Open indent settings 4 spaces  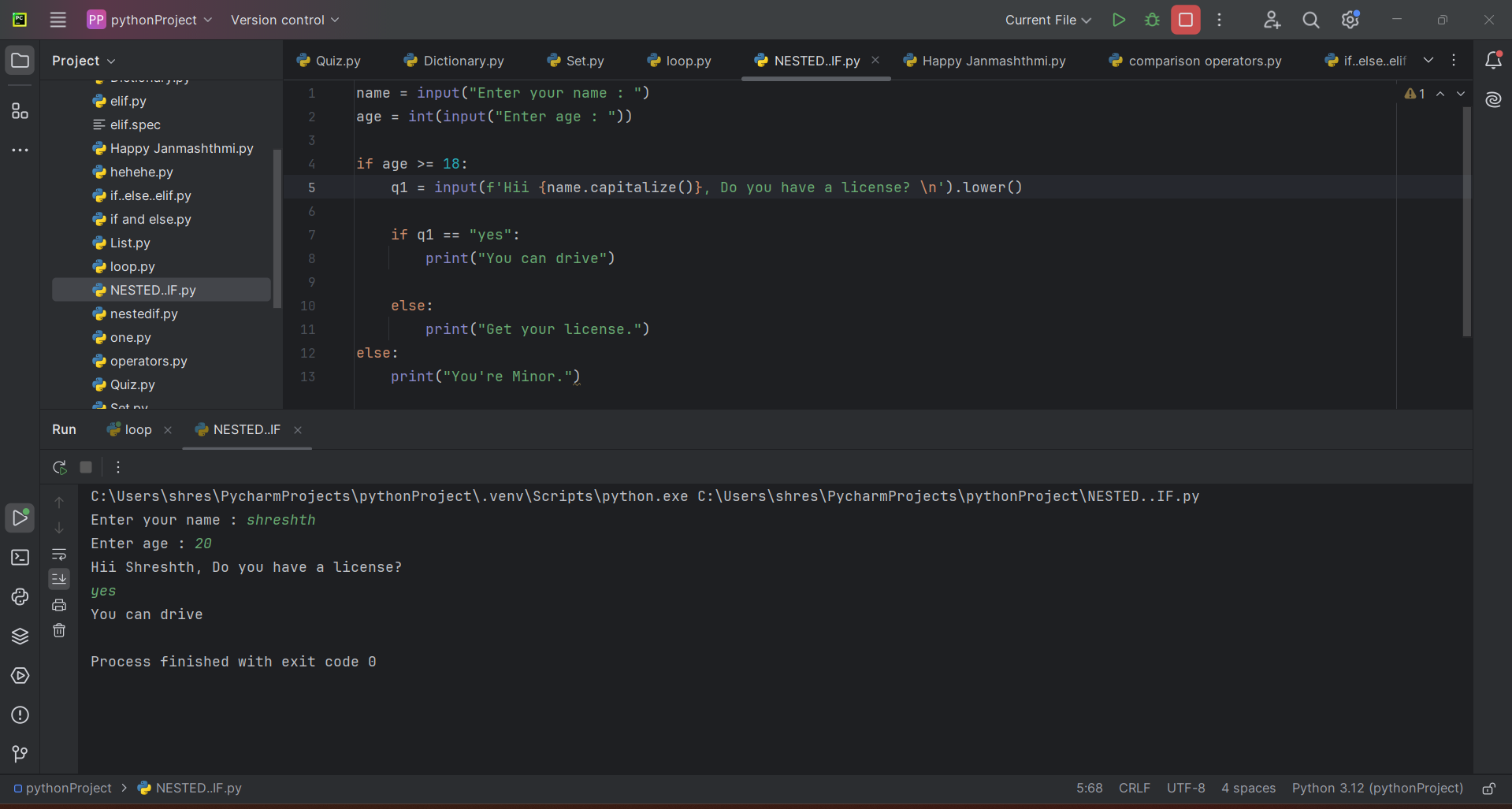(x=1248, y=789)
